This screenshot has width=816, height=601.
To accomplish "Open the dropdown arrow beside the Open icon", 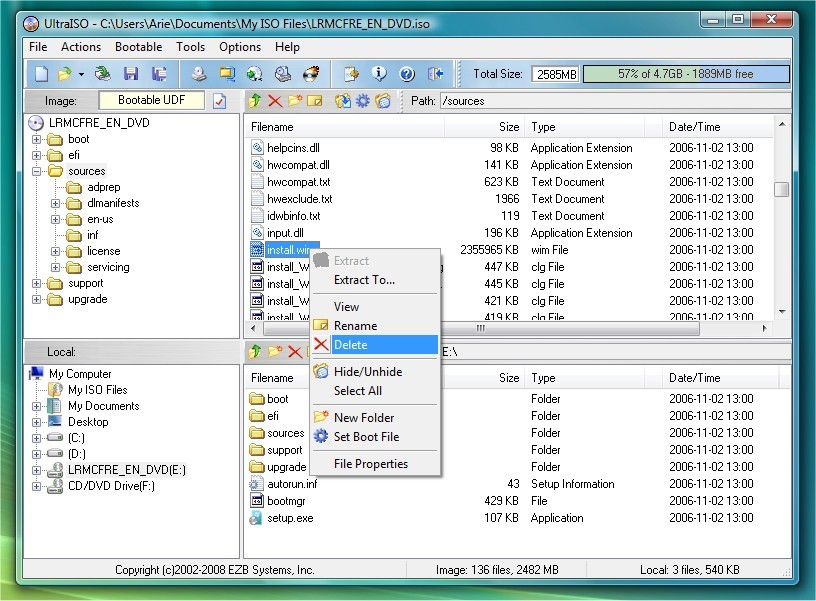I will pos(80,75).
